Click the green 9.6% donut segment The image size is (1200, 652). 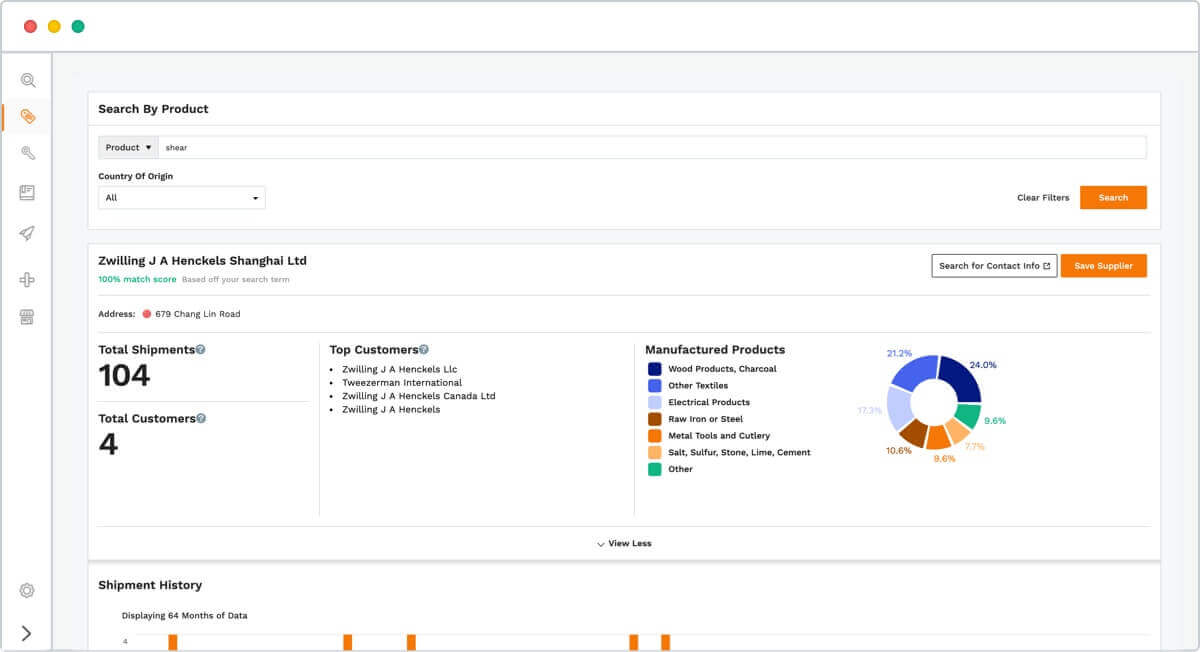pos(967,416)
